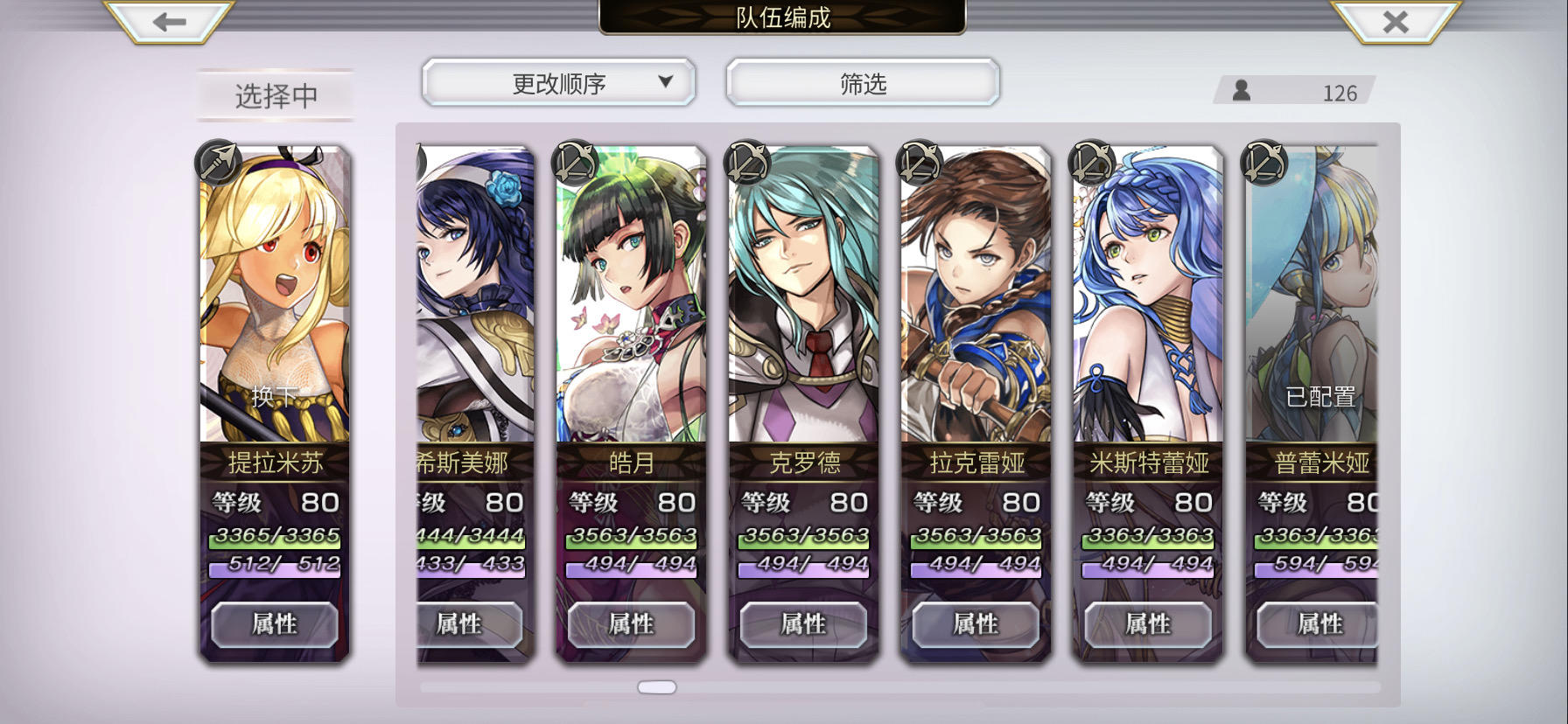Open 属性 for 皓月
Viewport: 1568px width, 724px height.
(631, 624)
